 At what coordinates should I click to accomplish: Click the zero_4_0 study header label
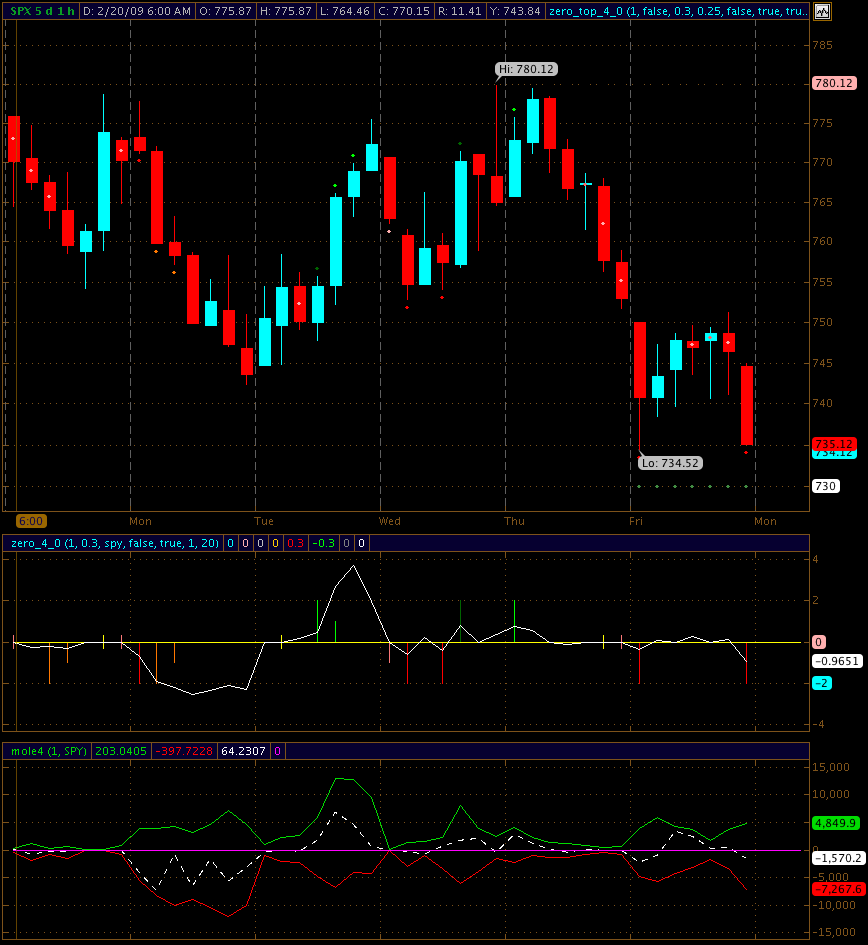point(113,543)
